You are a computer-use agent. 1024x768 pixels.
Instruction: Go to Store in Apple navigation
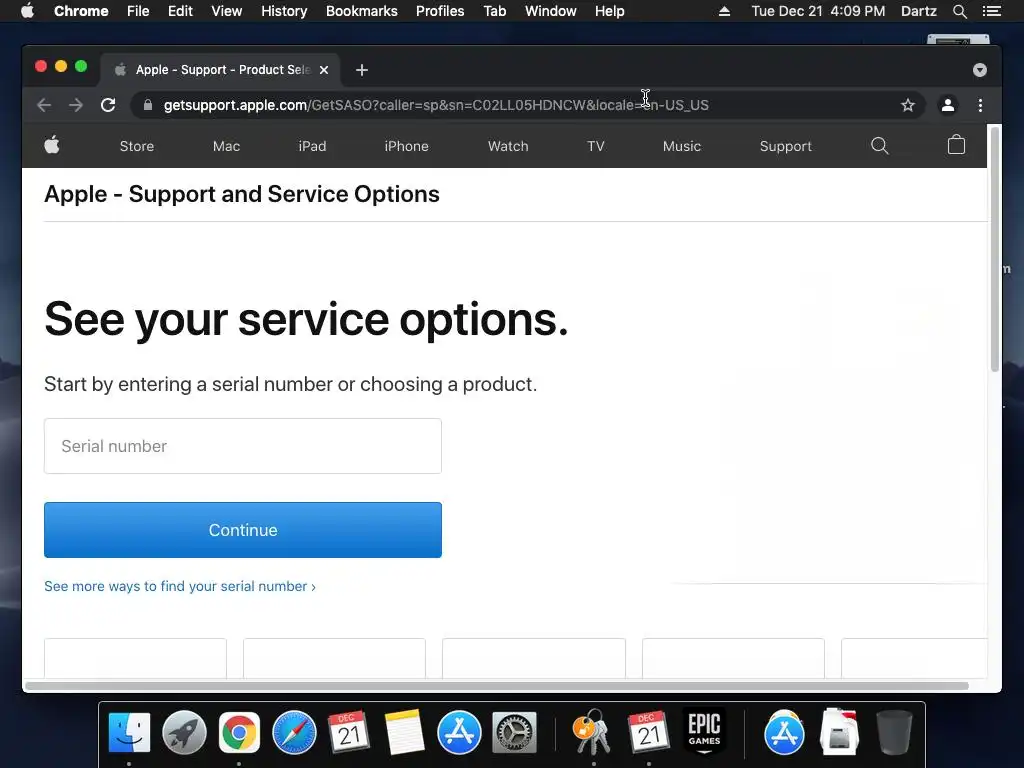[x=136, y=146]
